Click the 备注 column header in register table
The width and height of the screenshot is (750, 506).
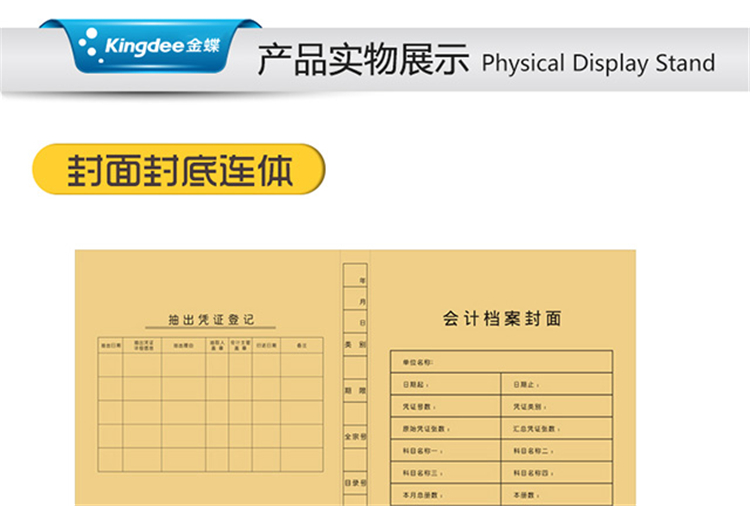click(x=301, y=345)
